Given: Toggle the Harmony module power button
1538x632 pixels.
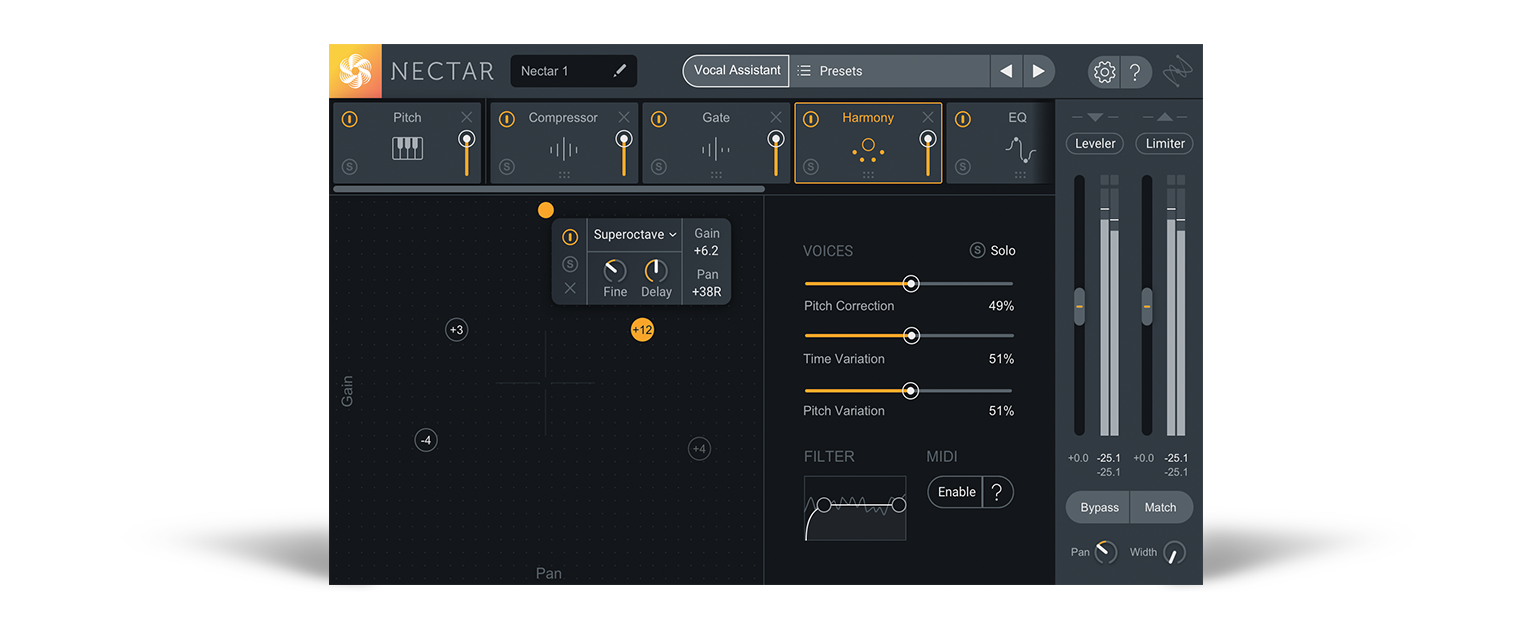Looking at the screenshot, I should coord(811,119).
